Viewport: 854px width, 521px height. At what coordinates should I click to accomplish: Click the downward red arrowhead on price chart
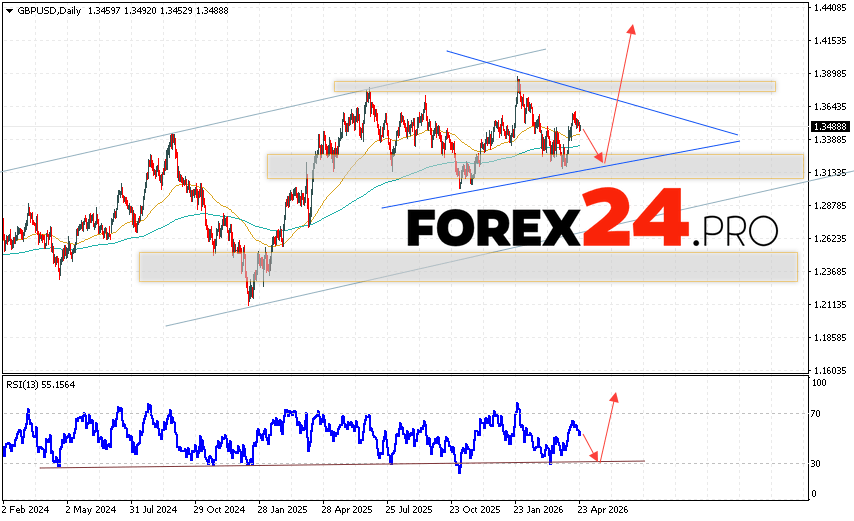pos(601,158)
